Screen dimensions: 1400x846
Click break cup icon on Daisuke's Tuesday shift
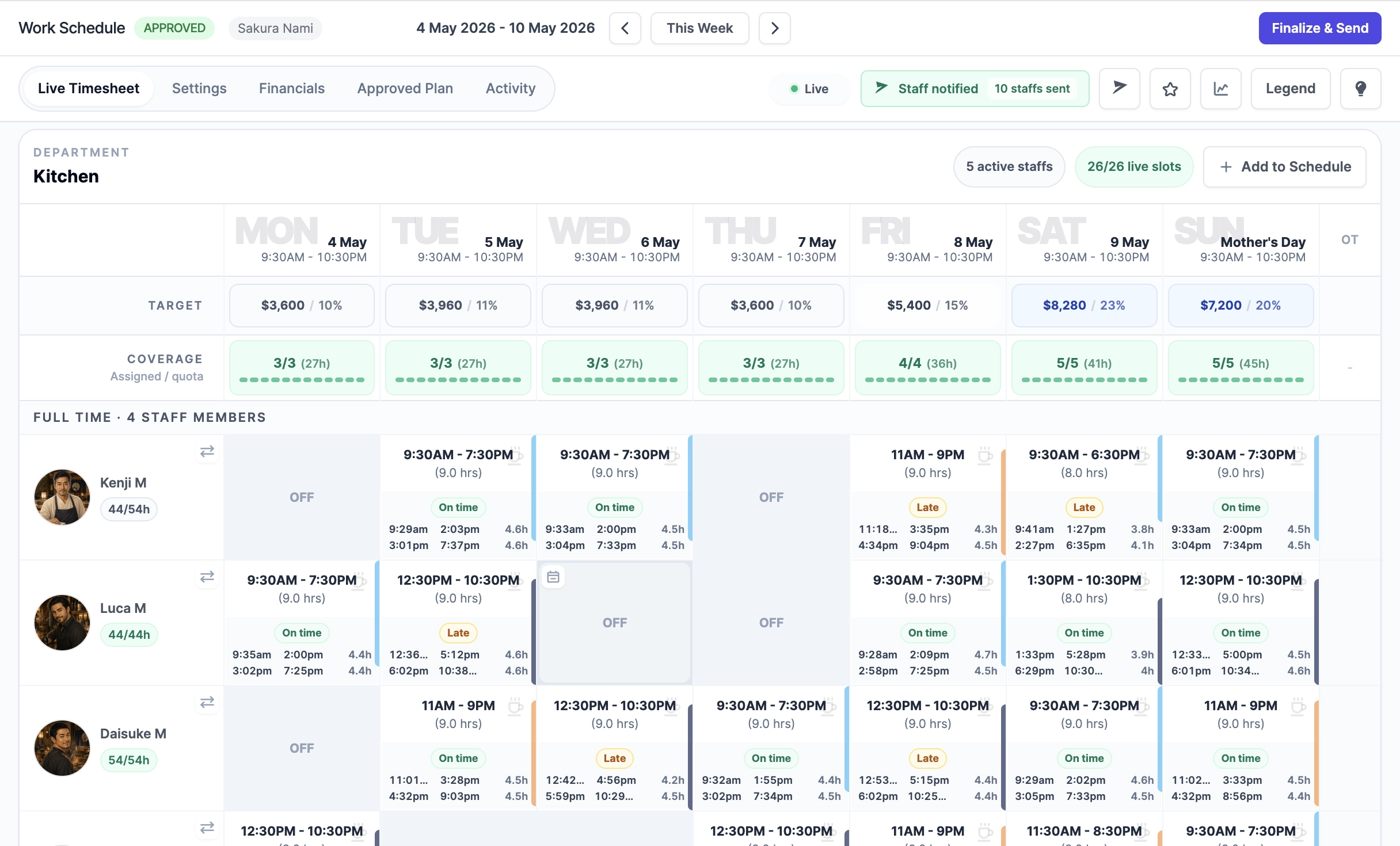pos(515,706)
